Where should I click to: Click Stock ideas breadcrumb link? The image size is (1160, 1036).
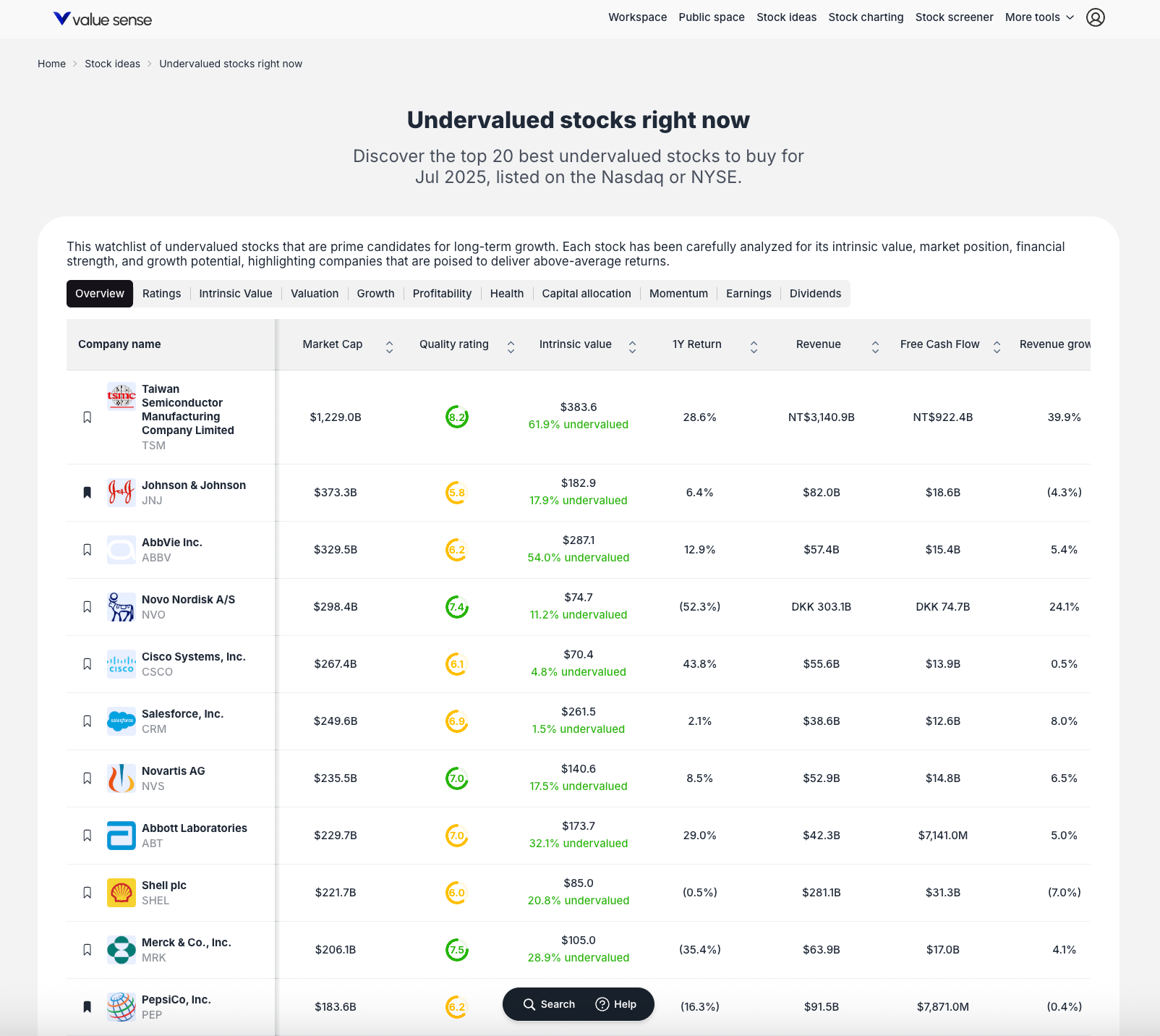(x=113, y=64)
